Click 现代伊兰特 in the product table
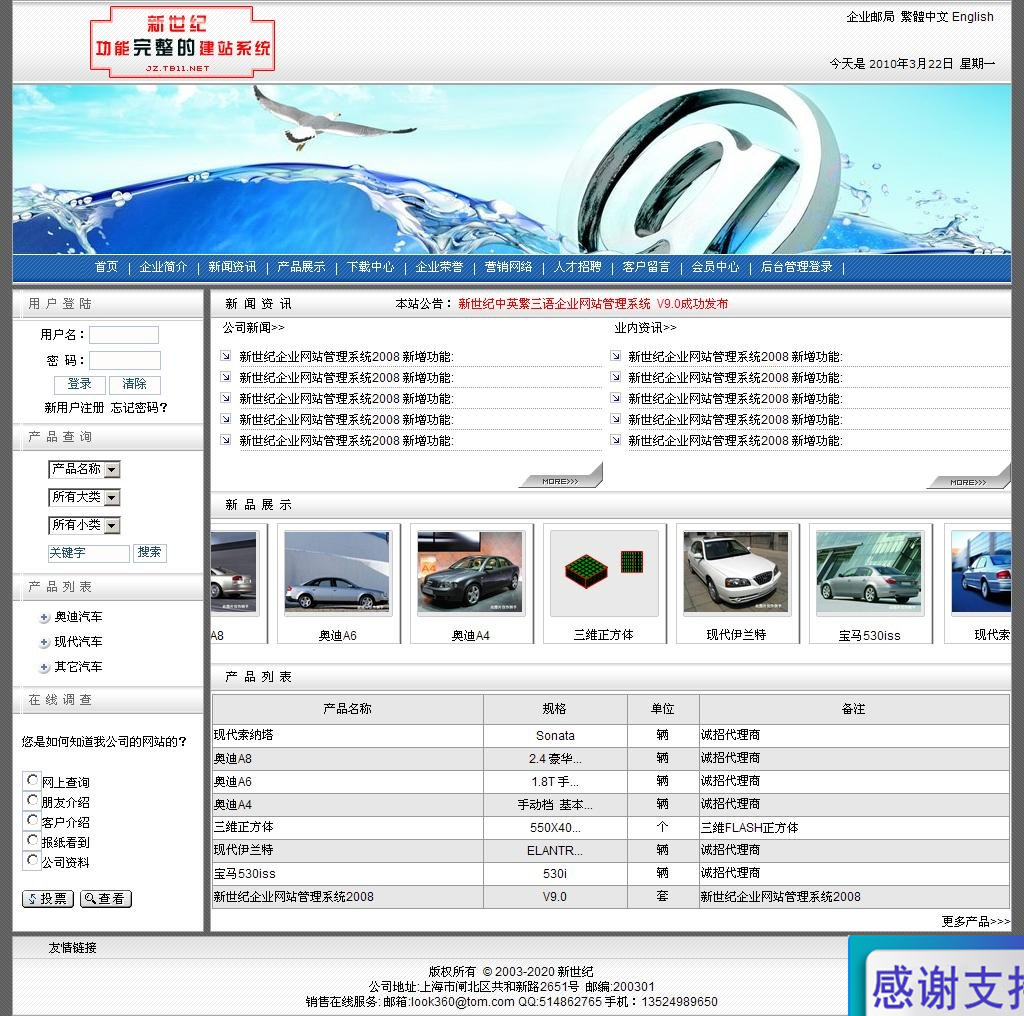Viewport: 1024px width, 1016px height. tap(244, 850)
